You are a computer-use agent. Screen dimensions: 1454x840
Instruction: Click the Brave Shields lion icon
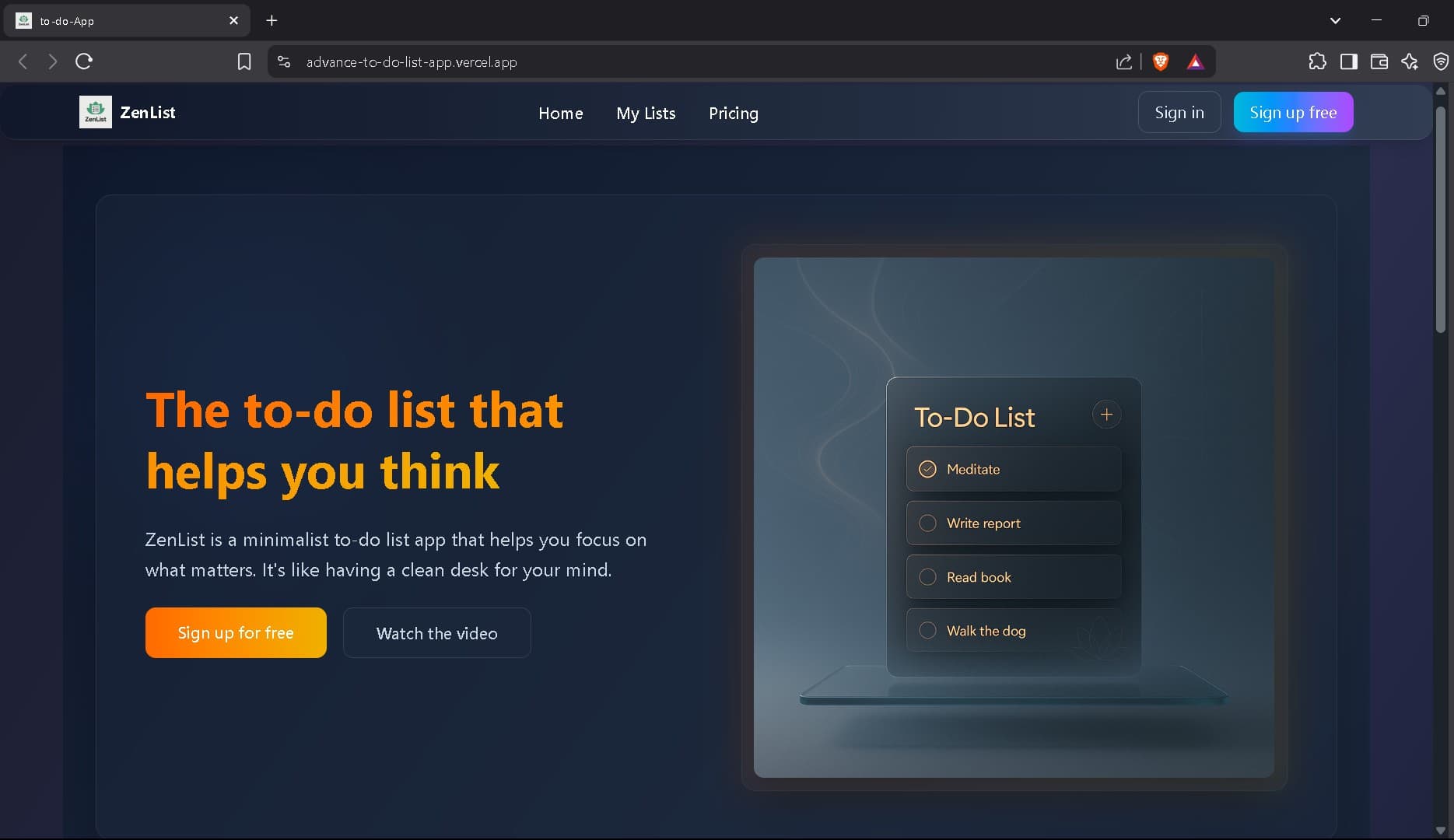(1160, 62)
